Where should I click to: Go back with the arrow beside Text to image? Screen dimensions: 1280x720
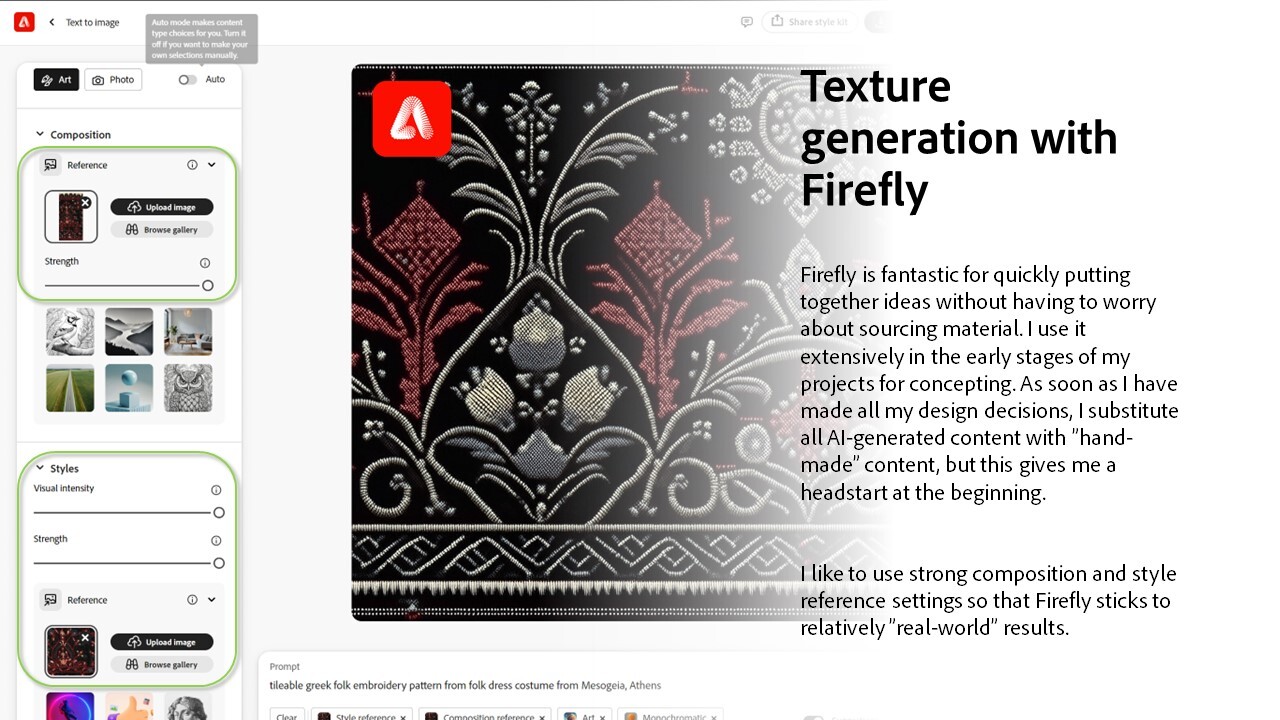pyautogui.click(x=52, y=22)
